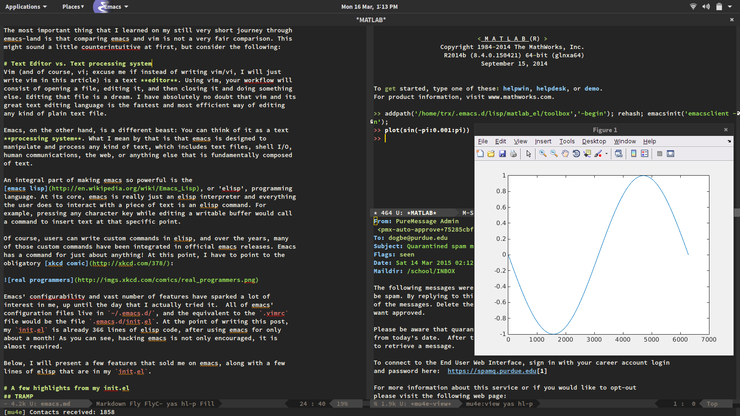This screenshot has width=740, height=416.
Task: Select the Rotate 3D tool
Action: click(576, 154)
